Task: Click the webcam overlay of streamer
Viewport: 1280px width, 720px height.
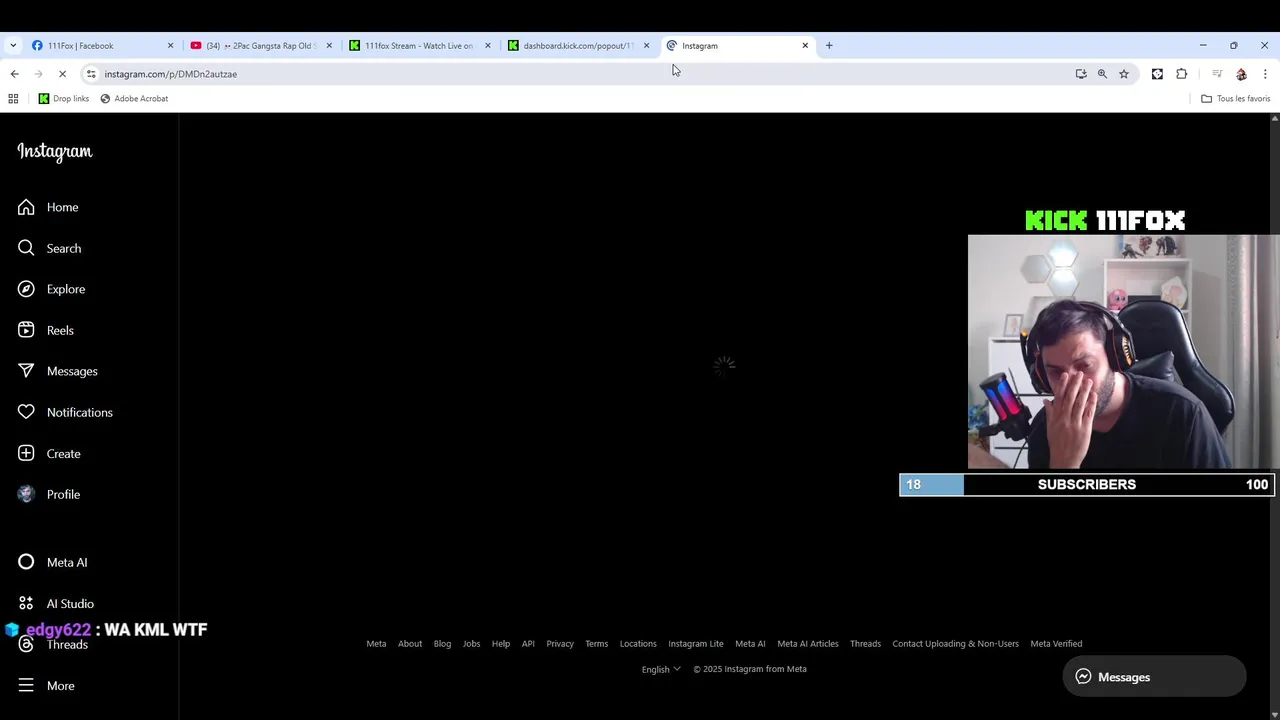Action: click(1123, 352)
